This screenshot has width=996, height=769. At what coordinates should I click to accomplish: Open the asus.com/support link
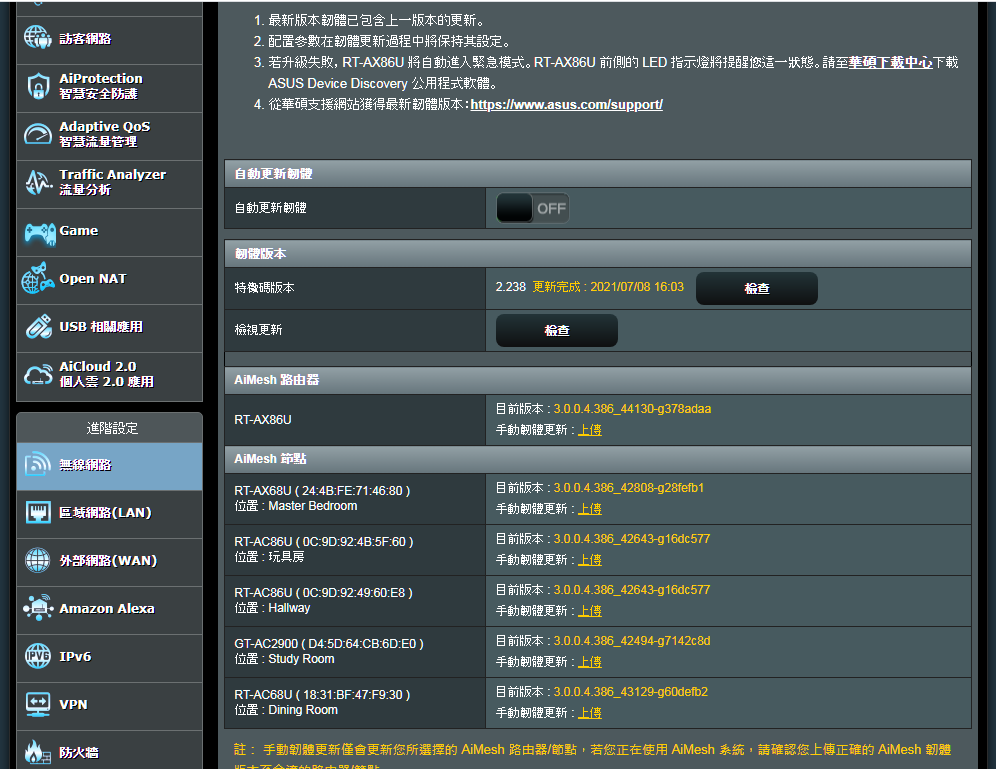(x=566, y=104)
